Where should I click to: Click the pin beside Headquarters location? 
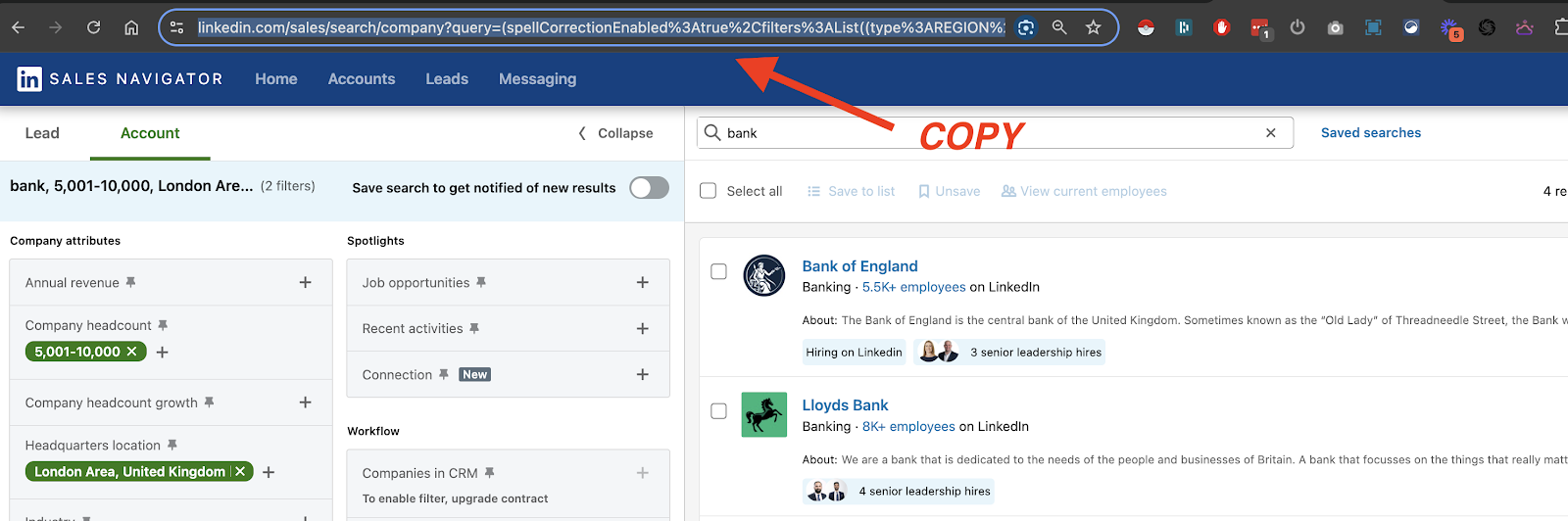[171, 445]
